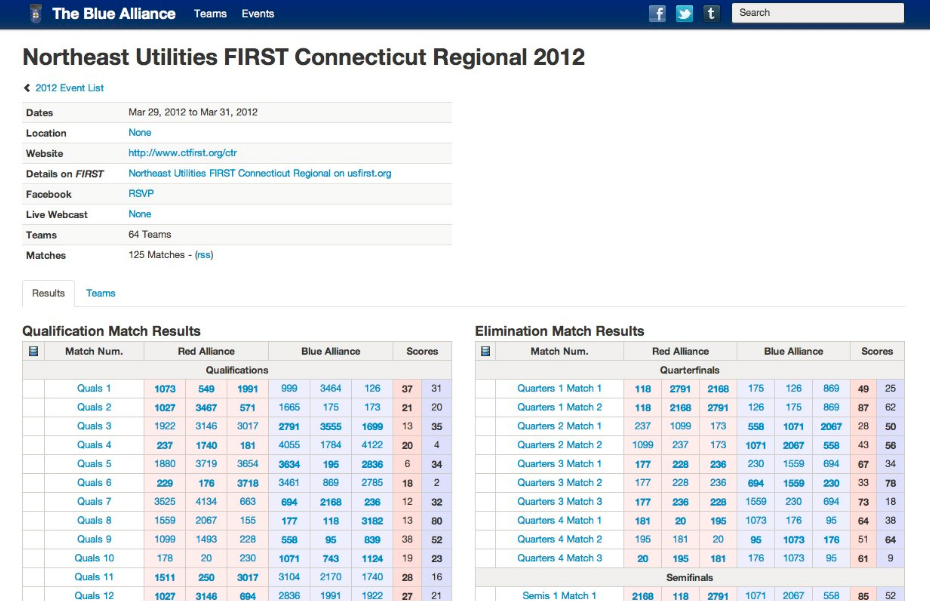Open the Events menu in navbar
Viewport: 930px width, 601px height.
[258, 14]
